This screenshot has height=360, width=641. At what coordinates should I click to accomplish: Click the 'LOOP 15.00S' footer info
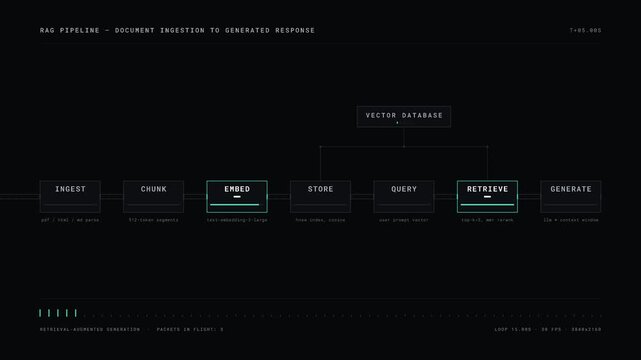point(548,329)
